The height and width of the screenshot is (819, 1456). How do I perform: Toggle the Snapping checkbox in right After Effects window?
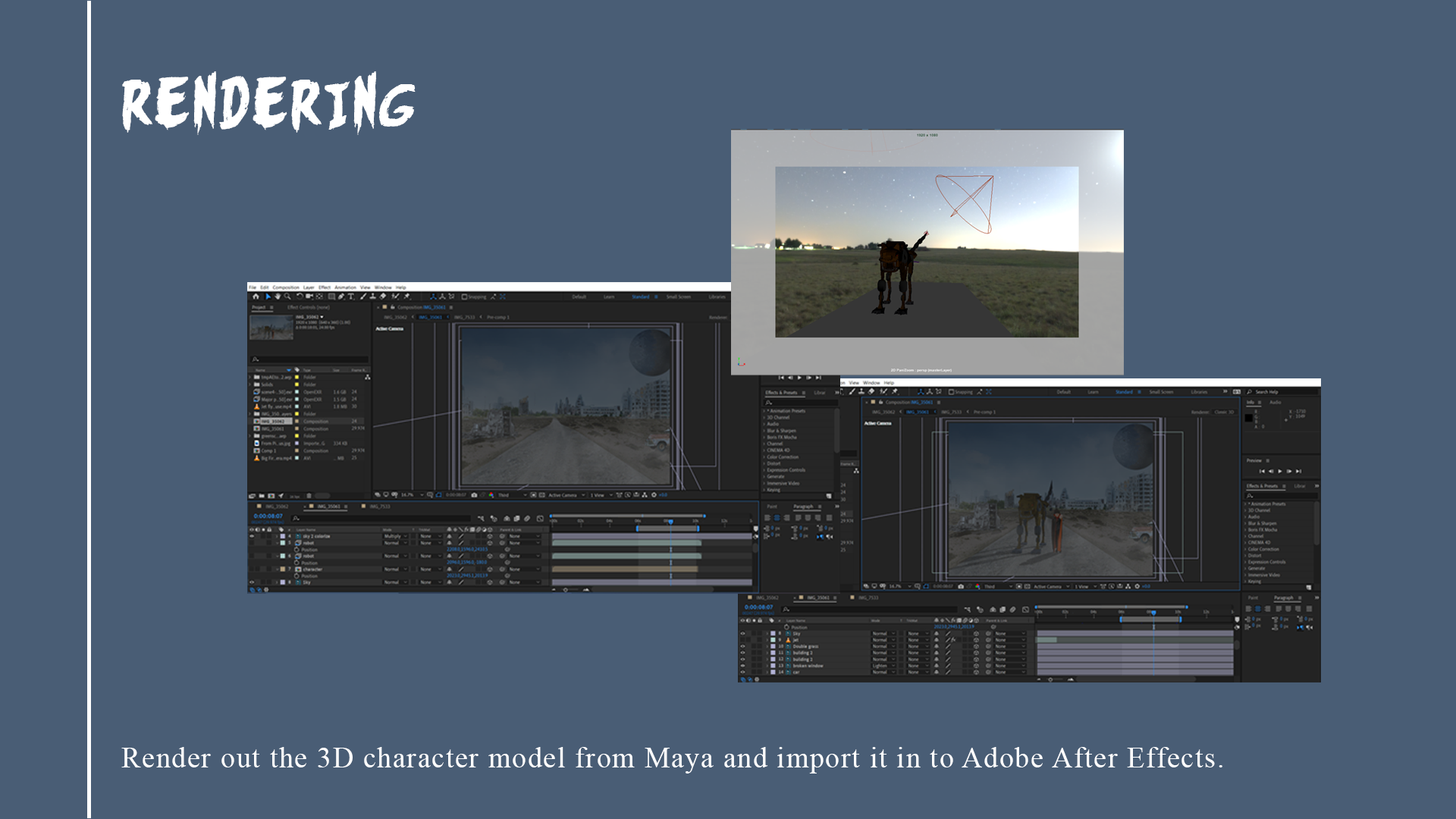[952, 392]
